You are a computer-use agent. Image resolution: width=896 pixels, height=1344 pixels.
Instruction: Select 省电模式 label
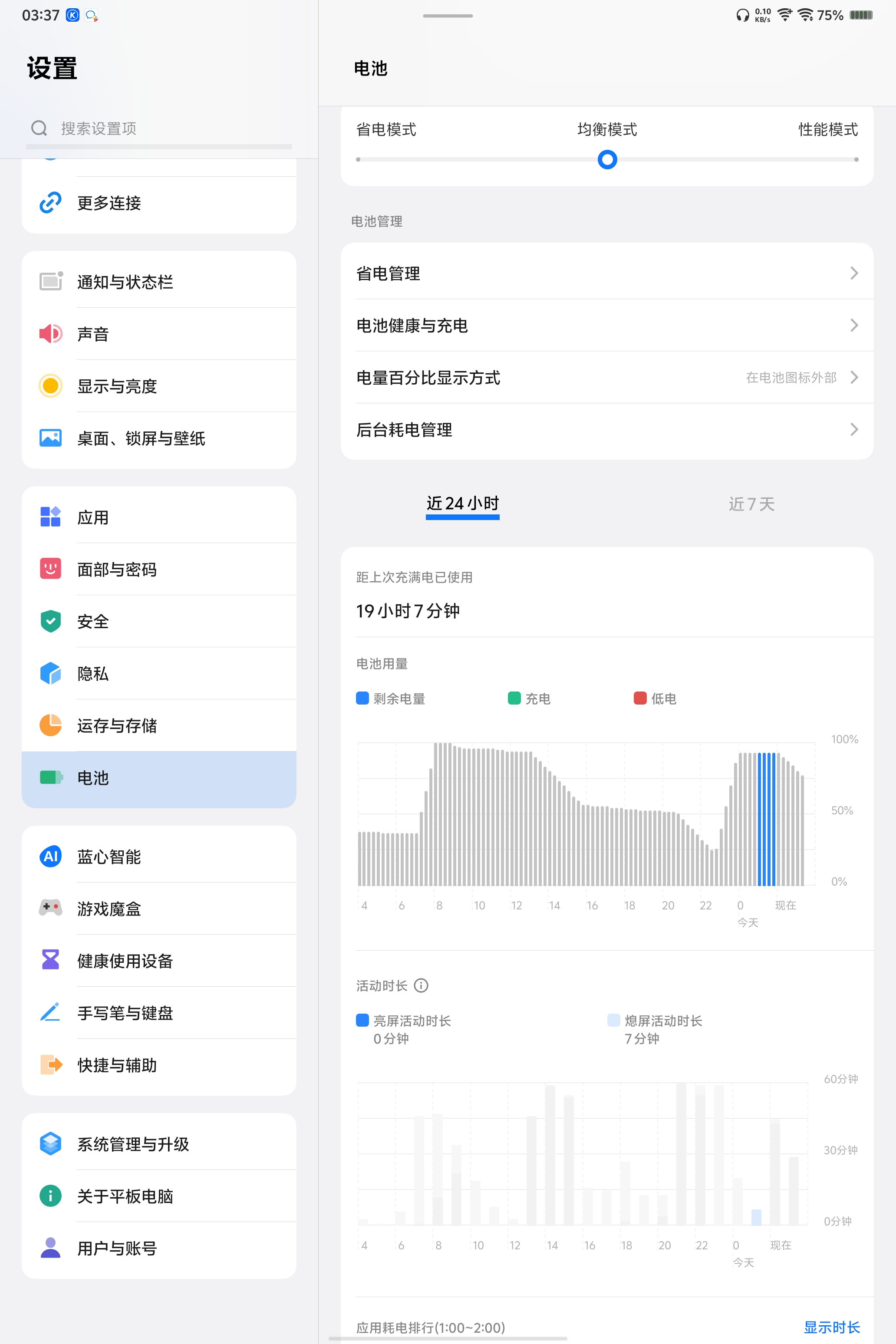pos(386,130)
